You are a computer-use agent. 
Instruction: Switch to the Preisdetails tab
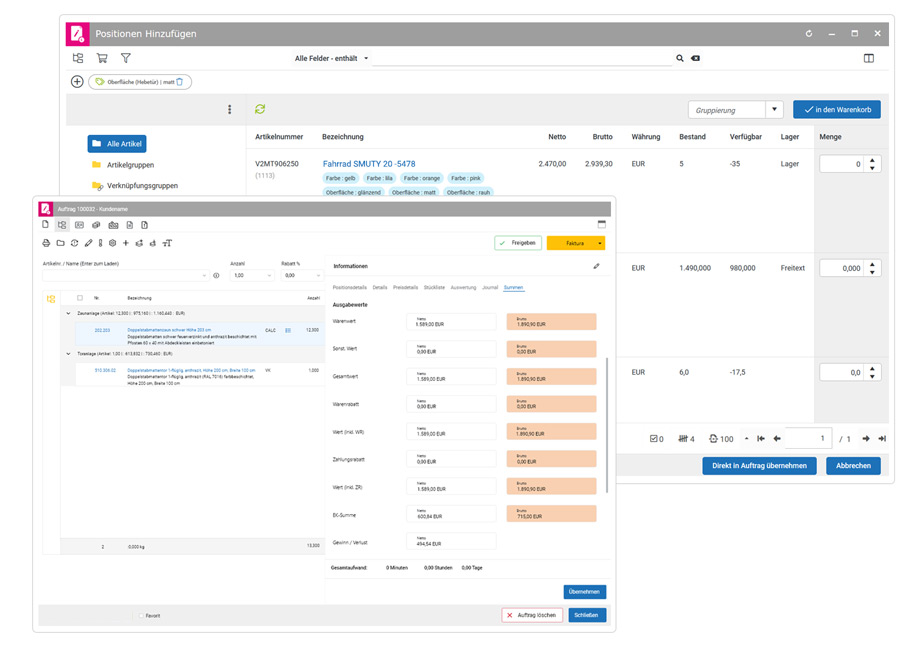pos(405,287)
